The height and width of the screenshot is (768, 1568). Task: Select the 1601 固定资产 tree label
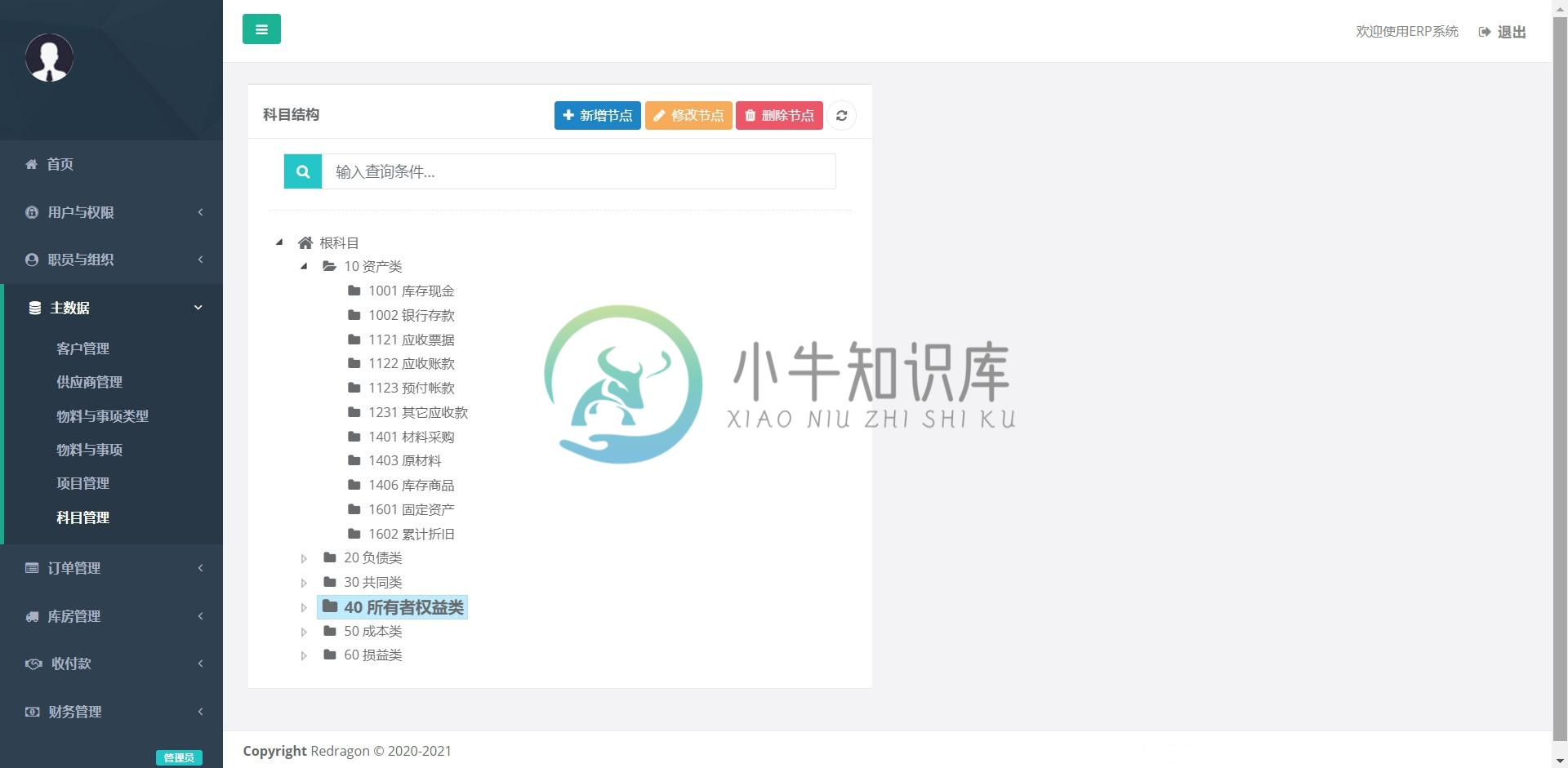click(x=411, y=509)
